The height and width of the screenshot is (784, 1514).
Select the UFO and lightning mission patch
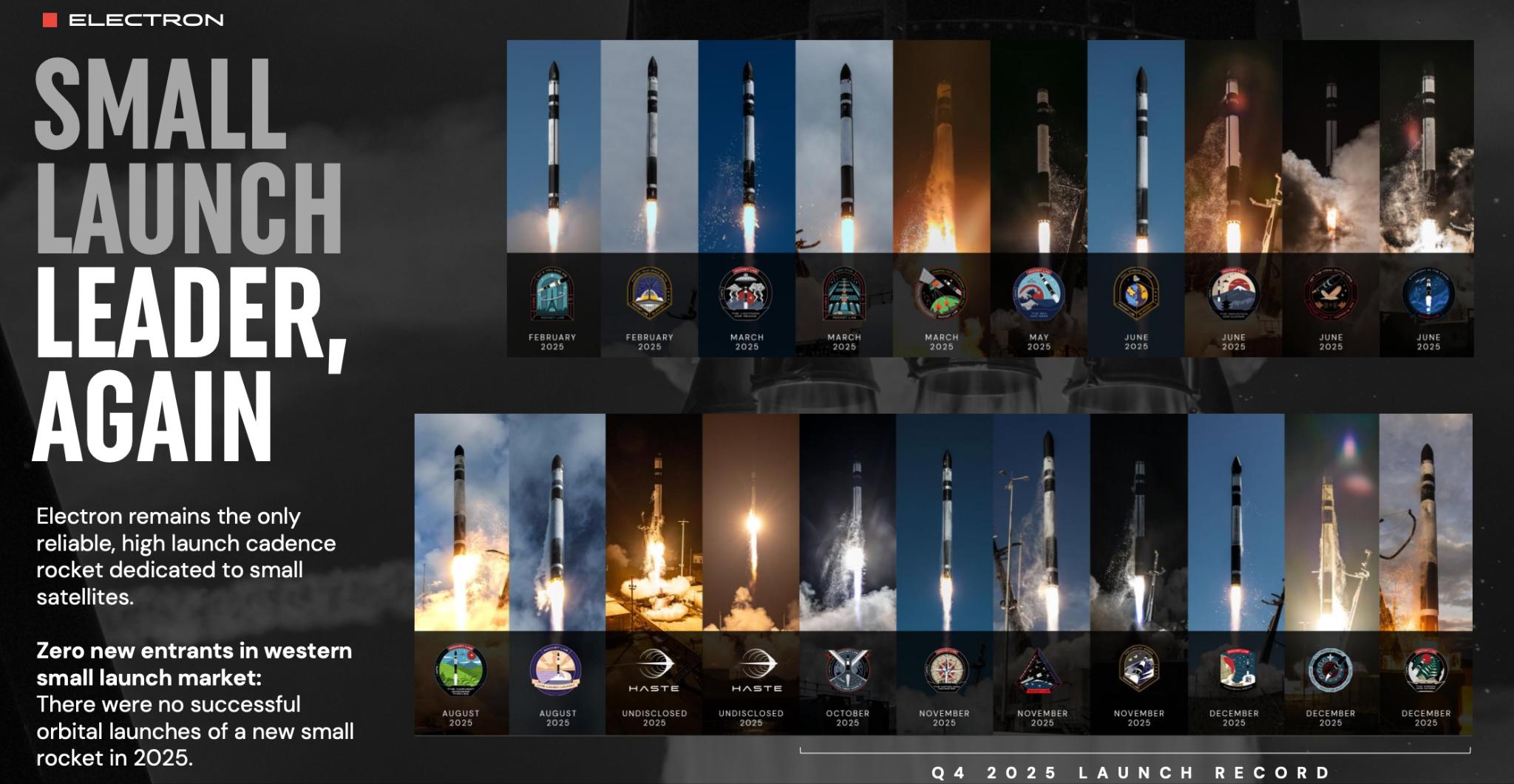pos(747,295)
